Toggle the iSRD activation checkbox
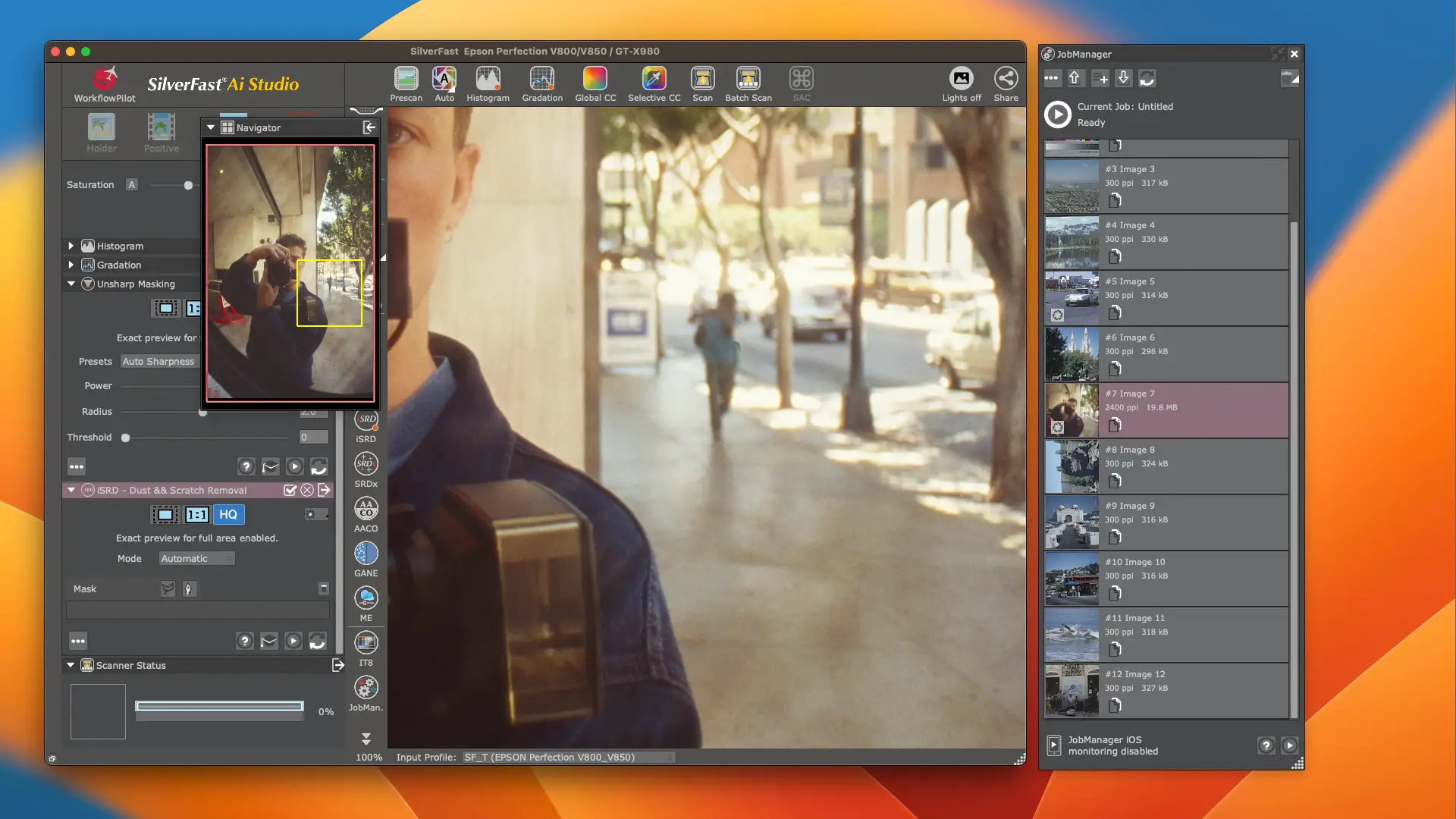 290,491
